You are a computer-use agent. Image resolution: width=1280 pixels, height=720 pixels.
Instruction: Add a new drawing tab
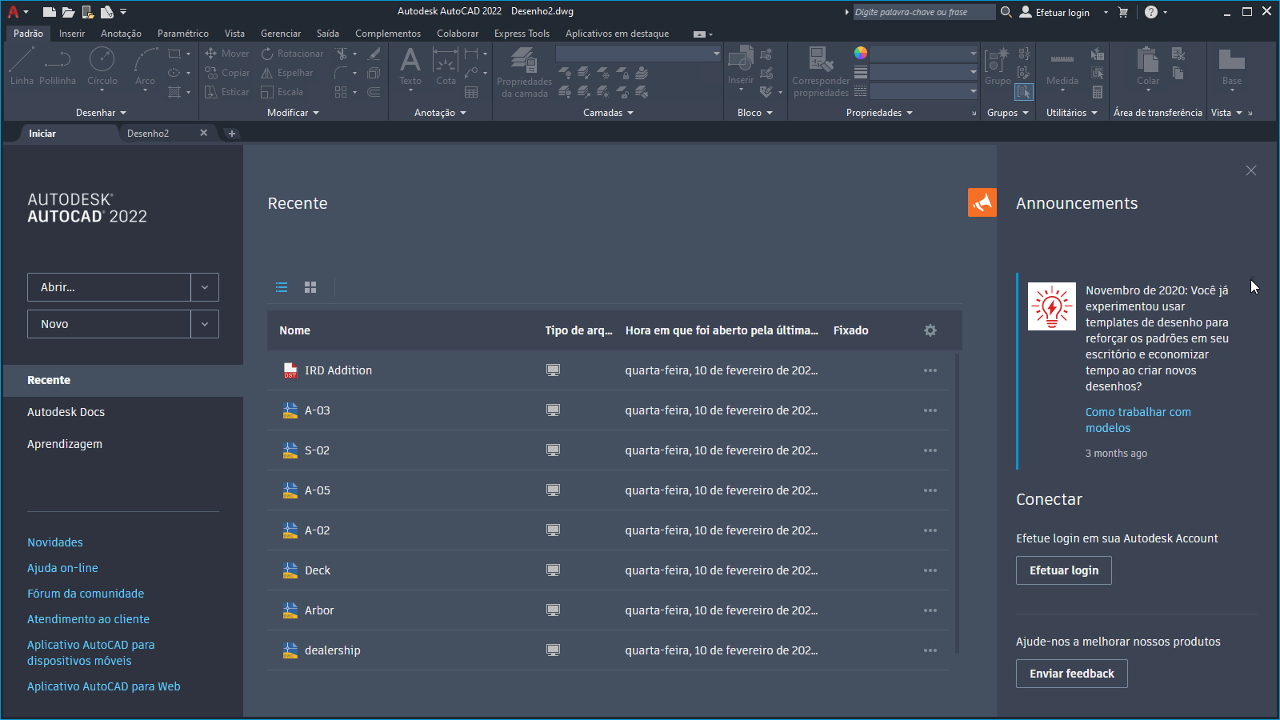[232, 133]
